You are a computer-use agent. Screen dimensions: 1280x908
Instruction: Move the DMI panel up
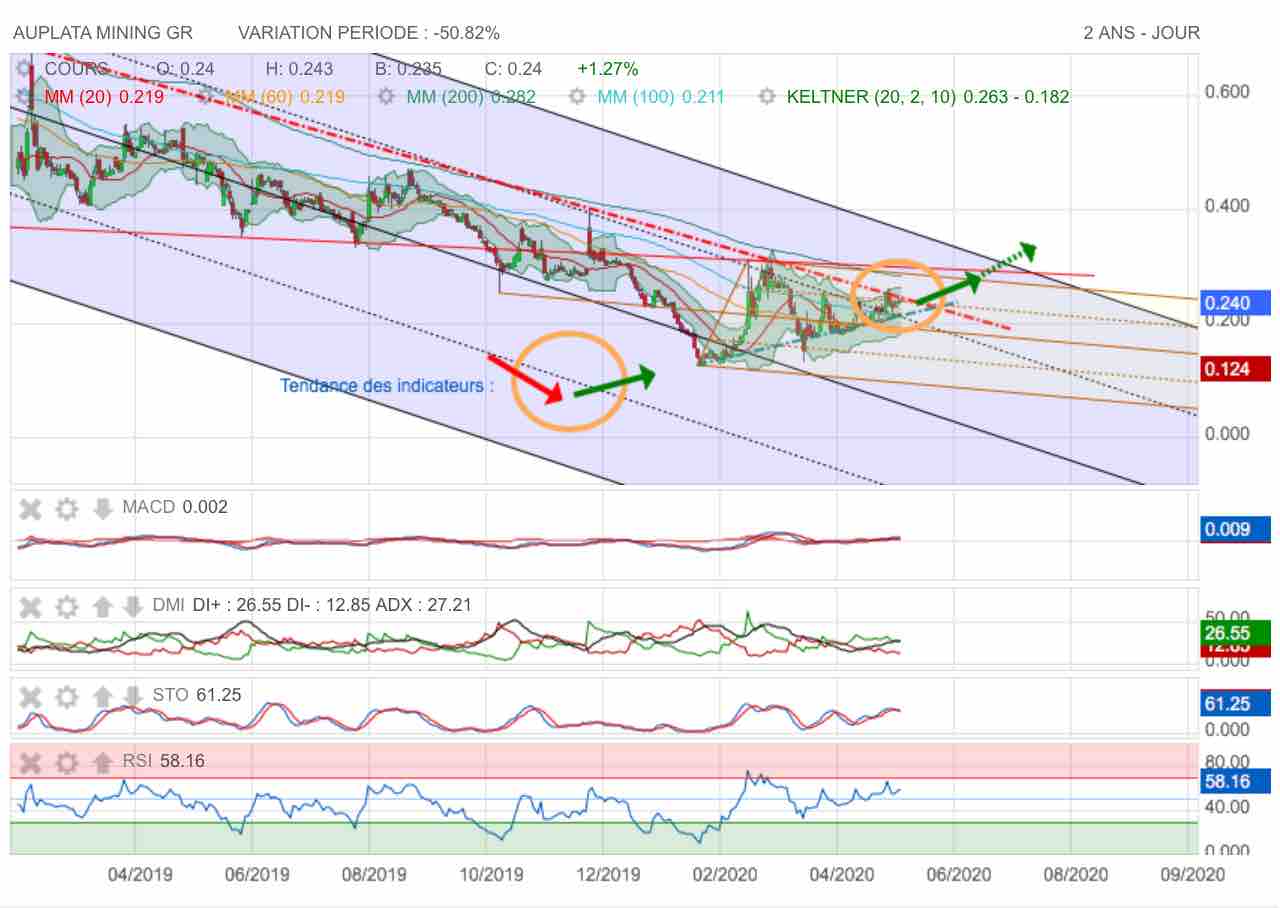102,606
